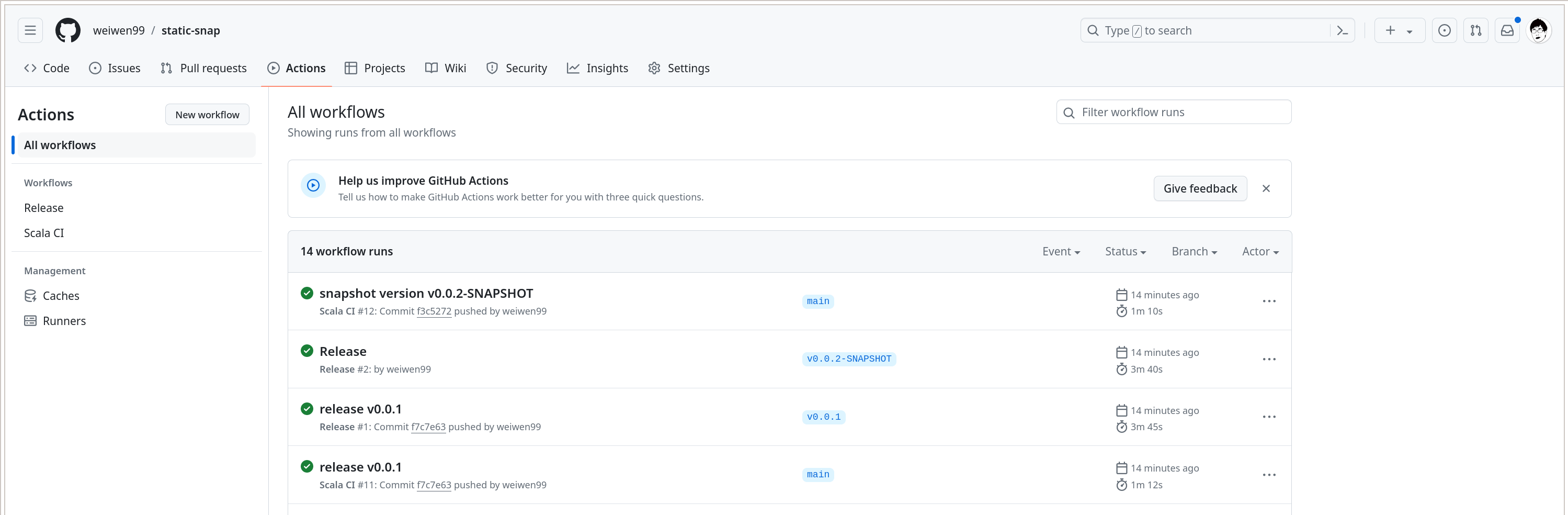Click the play icon in feedback banner
This screenshot has height=515, width=1568.
click(313, 185)
